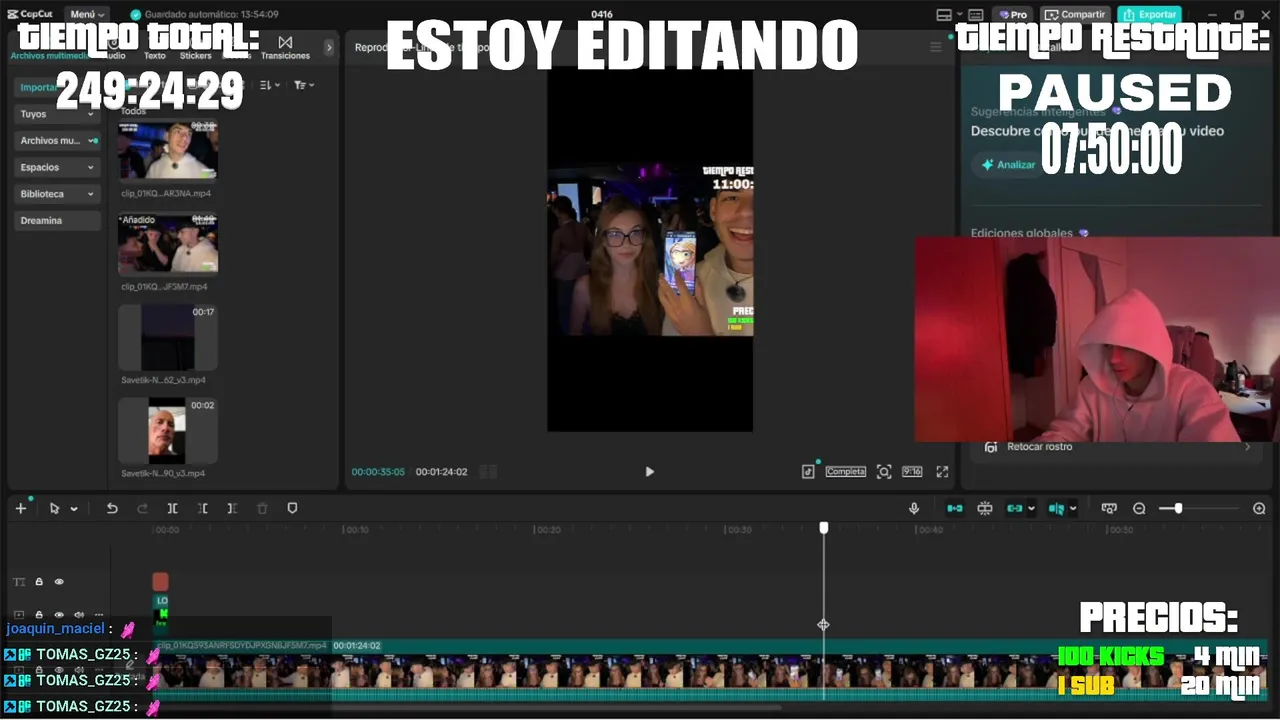Add a marker with the shield icon

292,508
